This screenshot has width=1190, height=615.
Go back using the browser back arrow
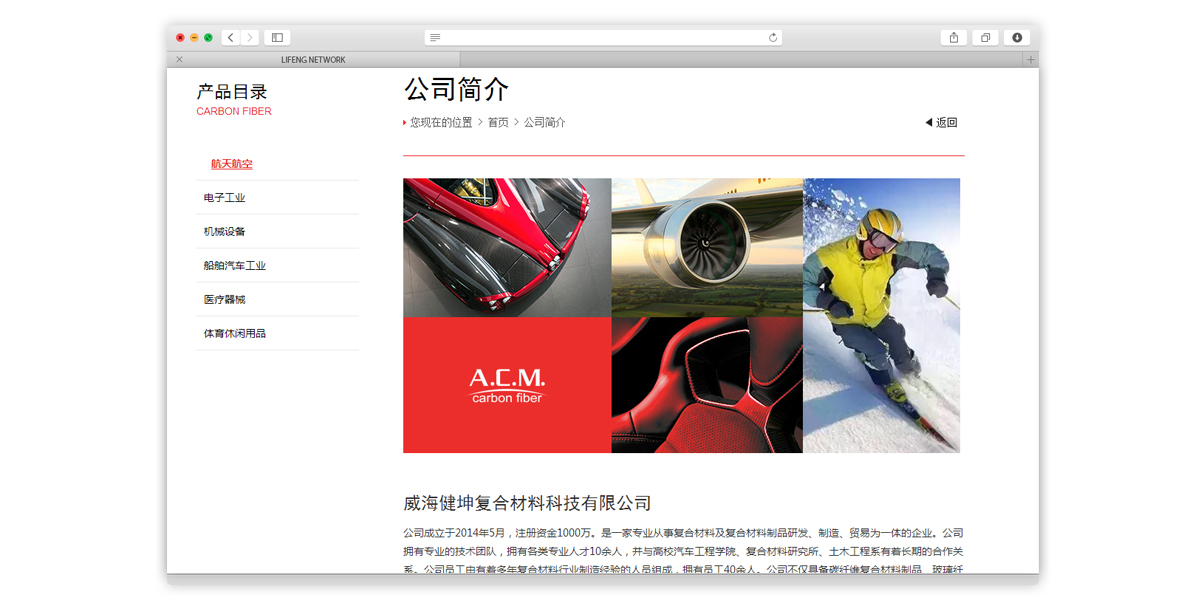(x=231, y=37)
